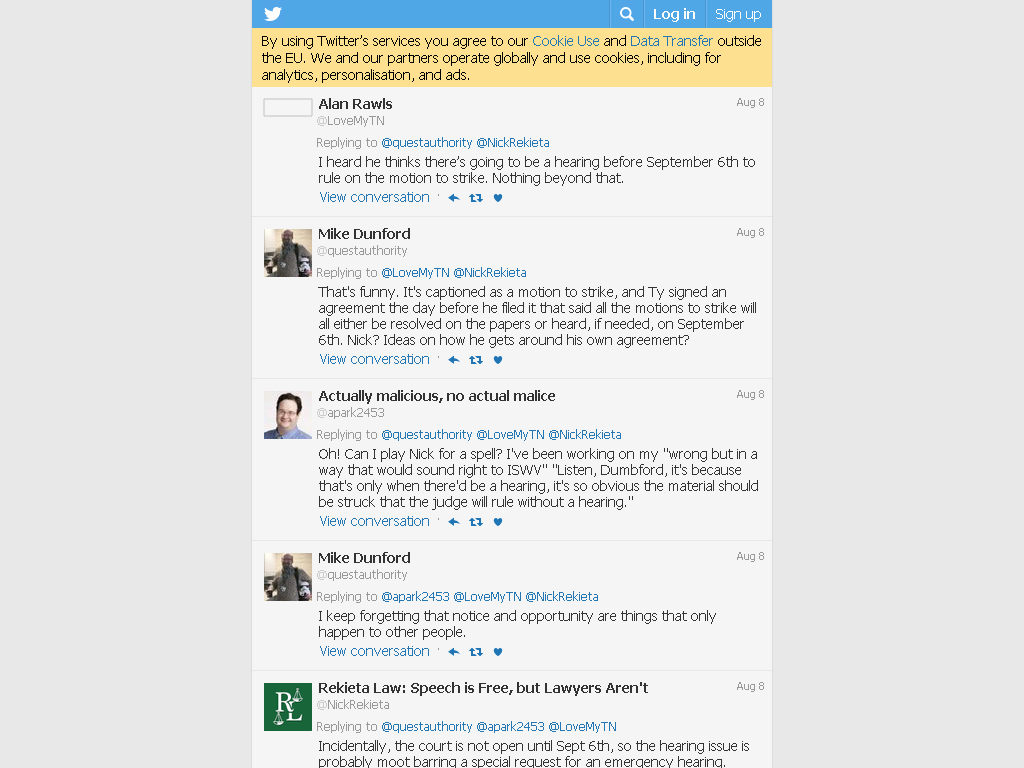Retweet Mike Dunford's notice and opportunity tweet

[476, 652]
